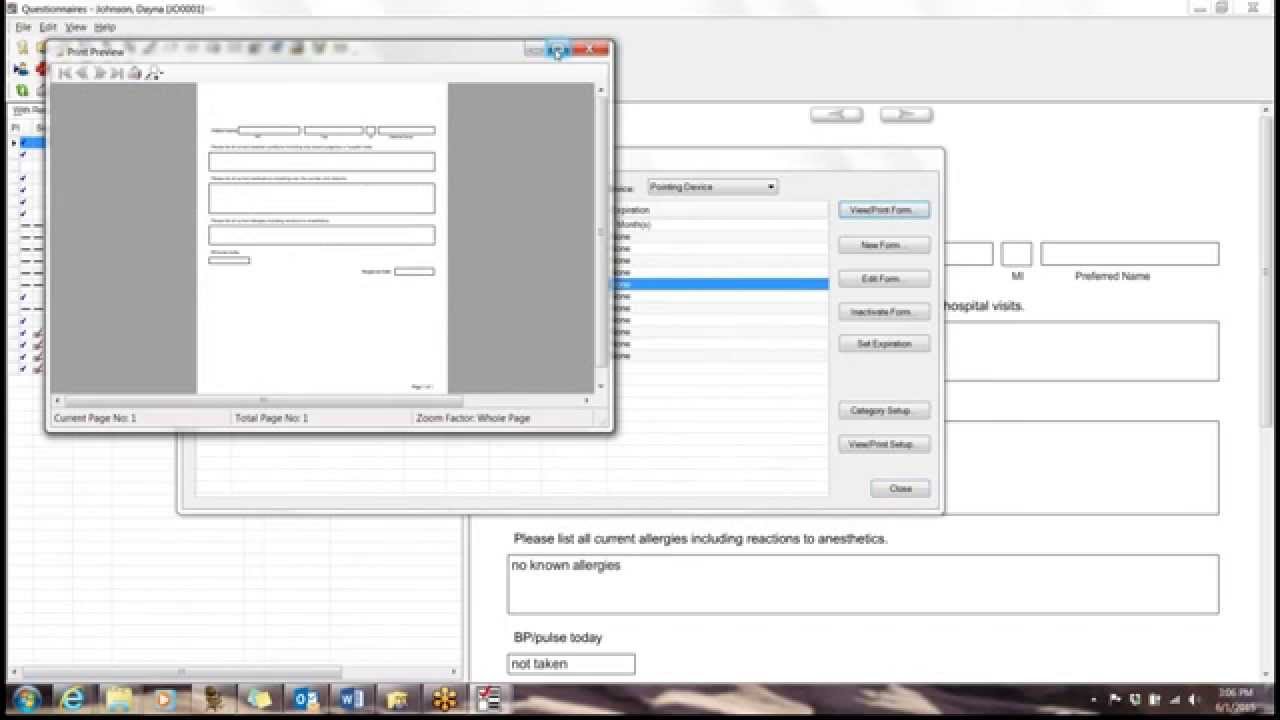Screen dimensions: 1280x720
Task: Click the MI input field
Action: pyautogui.click(x=1016, y=254)
